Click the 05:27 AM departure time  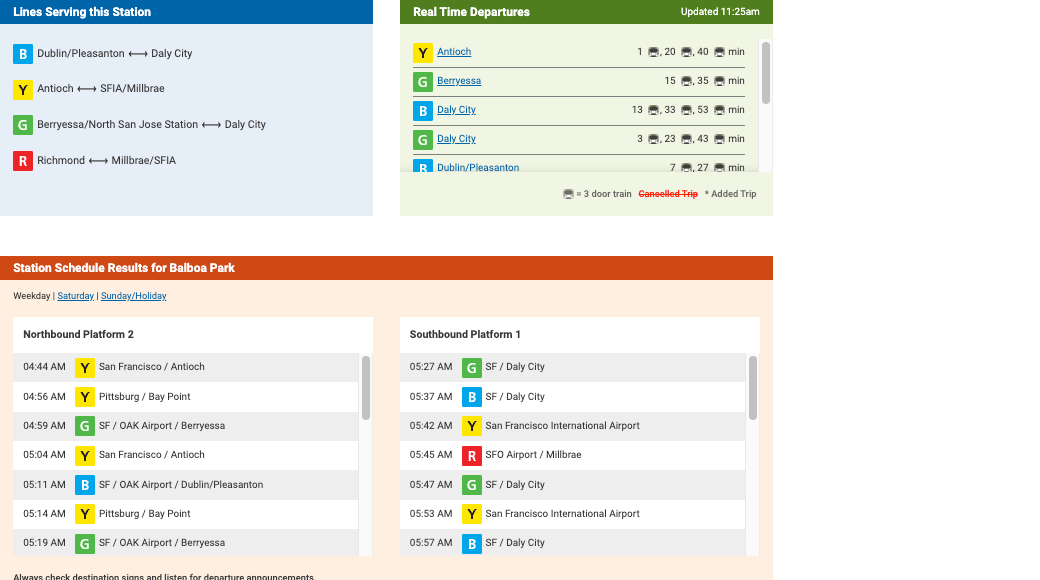click(x=430, y=366)
